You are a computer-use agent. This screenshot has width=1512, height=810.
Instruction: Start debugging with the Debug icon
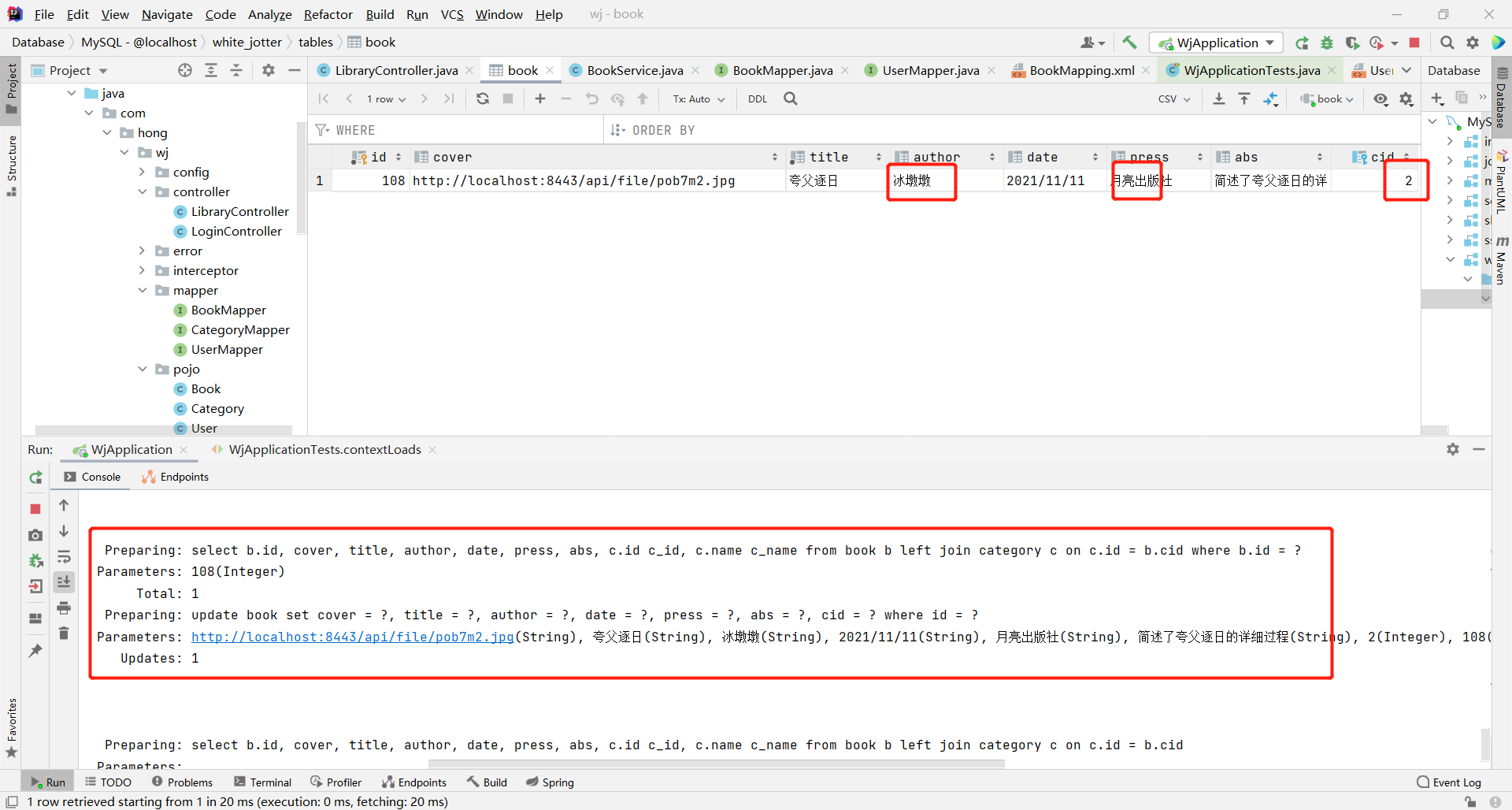tap(1328, 42)
